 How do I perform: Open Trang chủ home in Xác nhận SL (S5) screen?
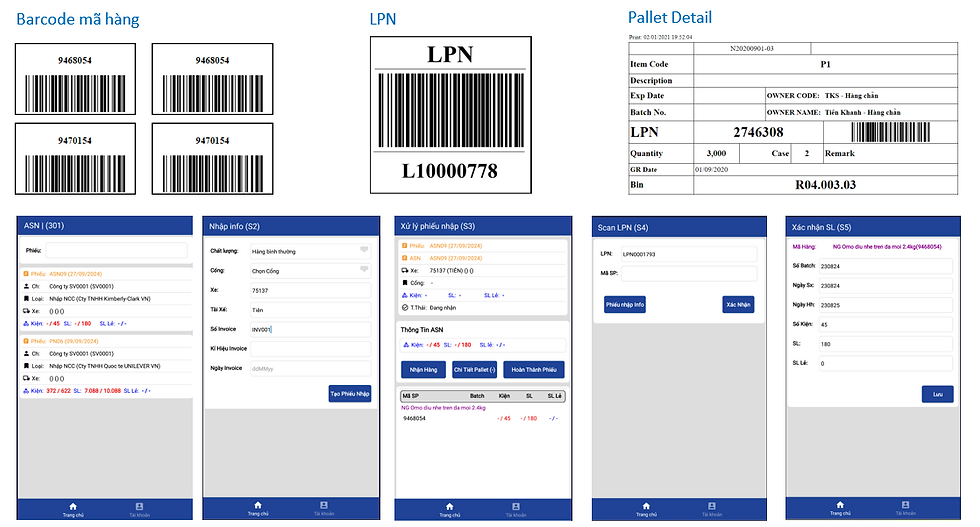(x=840, y=508)
